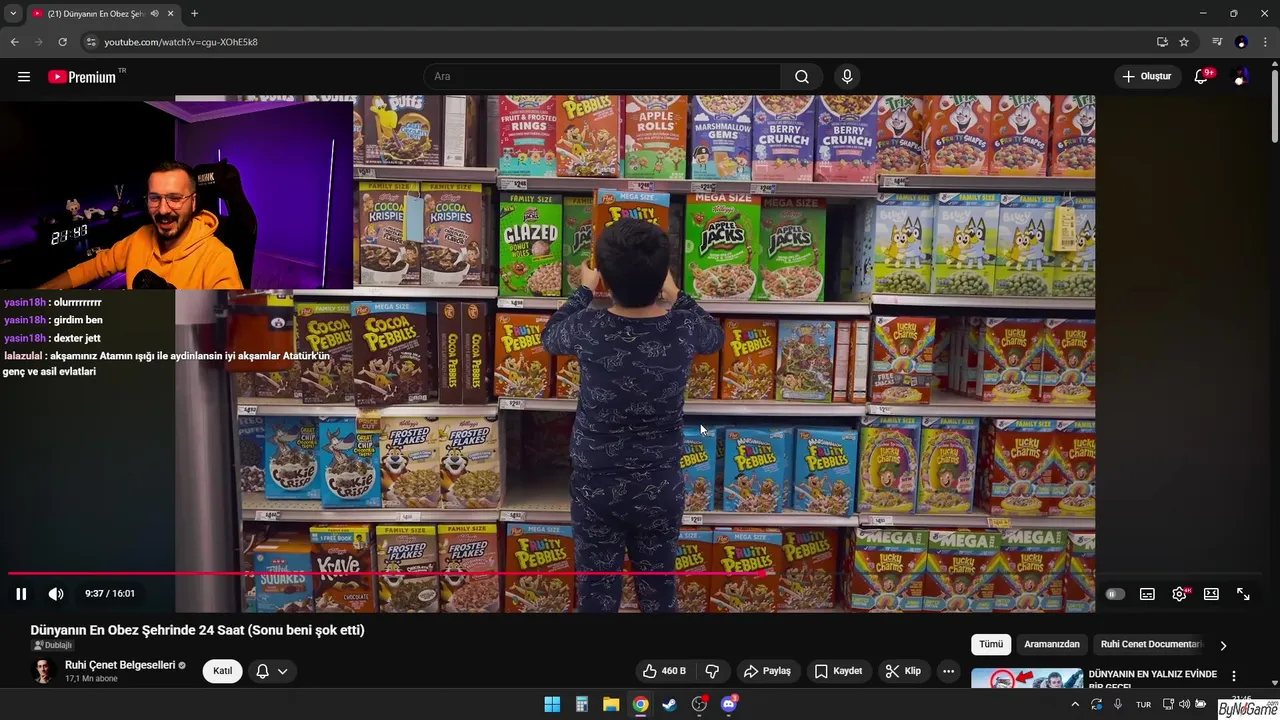Show hidden system tray icons
Image resolution: width=1280 pixels, height=720 pixels.
pyautogui.click(x=1075, y=704)
